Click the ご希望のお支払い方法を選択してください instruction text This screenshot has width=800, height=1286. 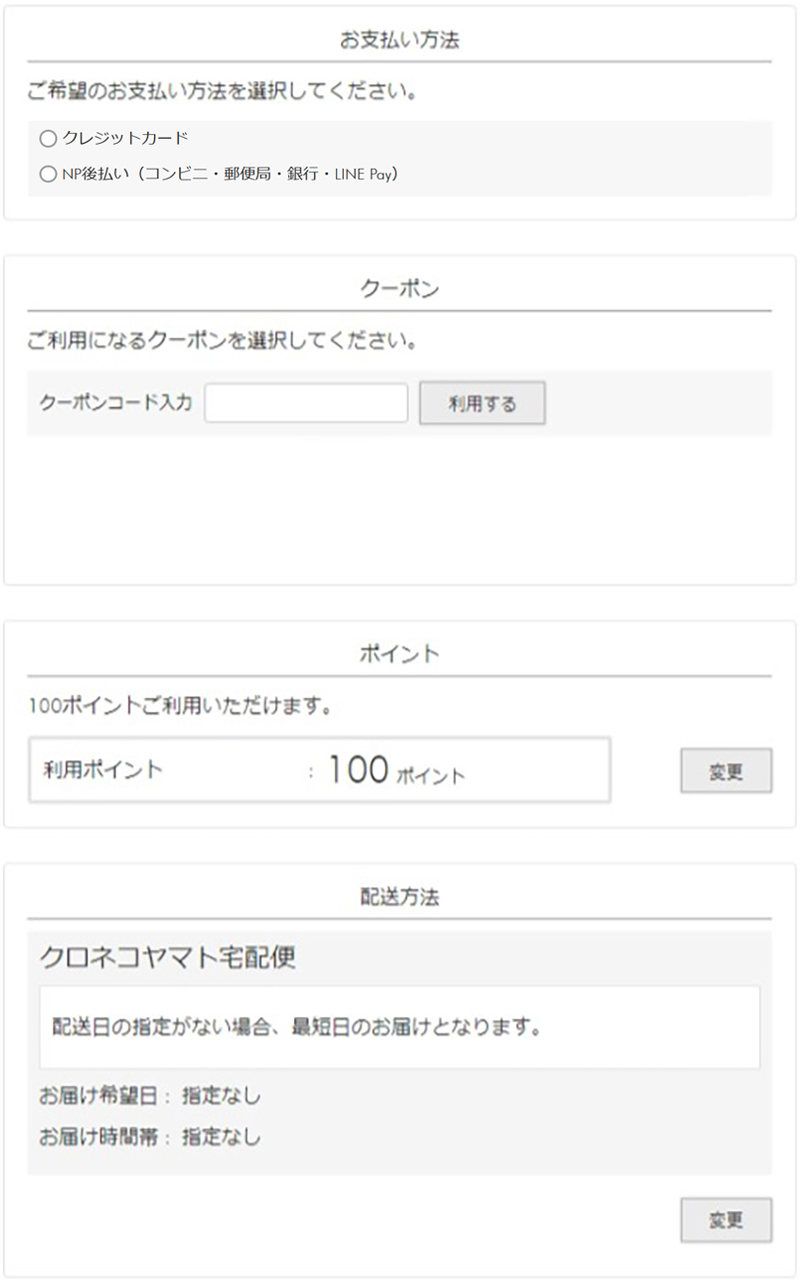tap(221, 92)
